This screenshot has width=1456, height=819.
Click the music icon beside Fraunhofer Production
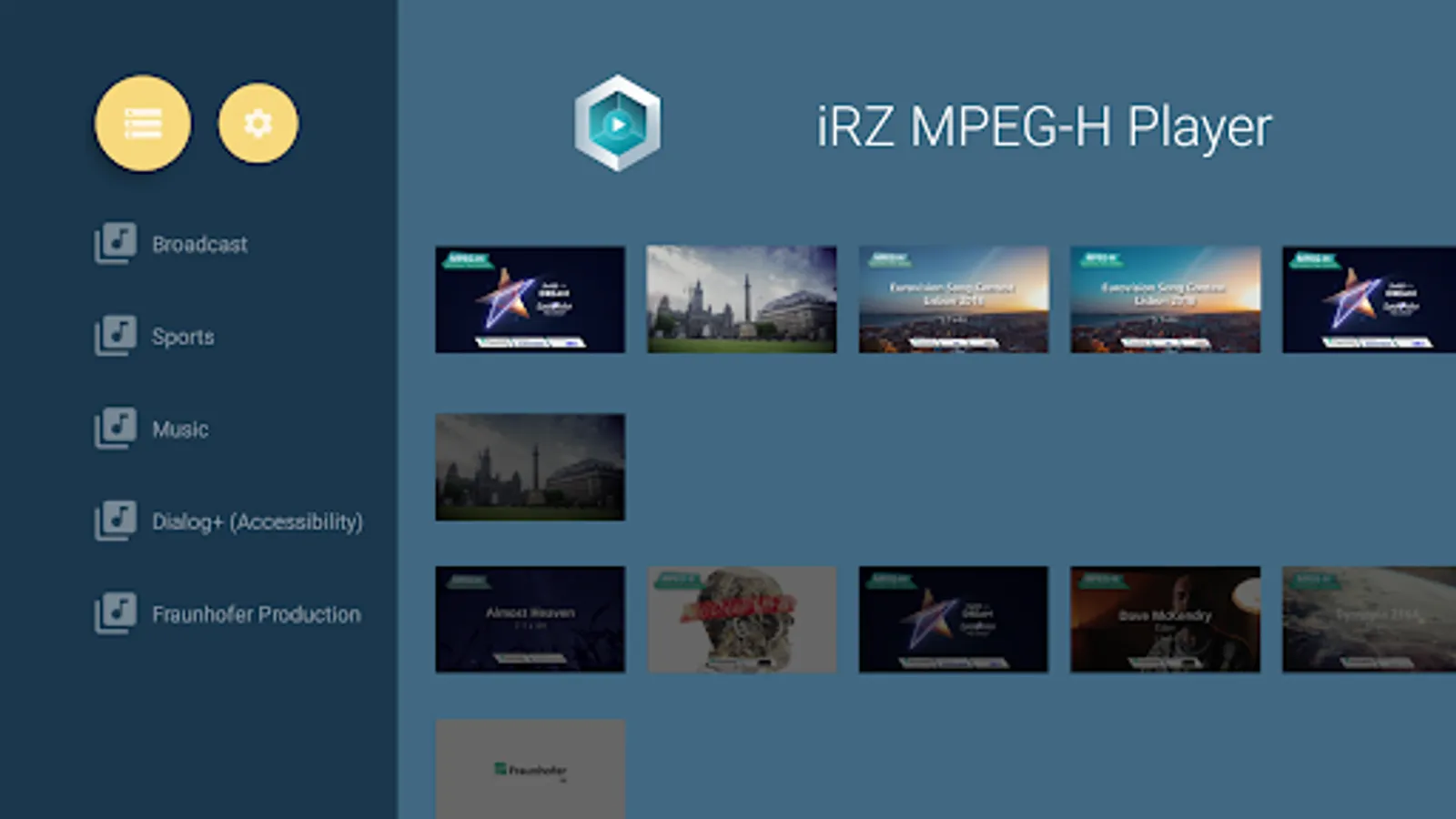[x=116, y=614]
